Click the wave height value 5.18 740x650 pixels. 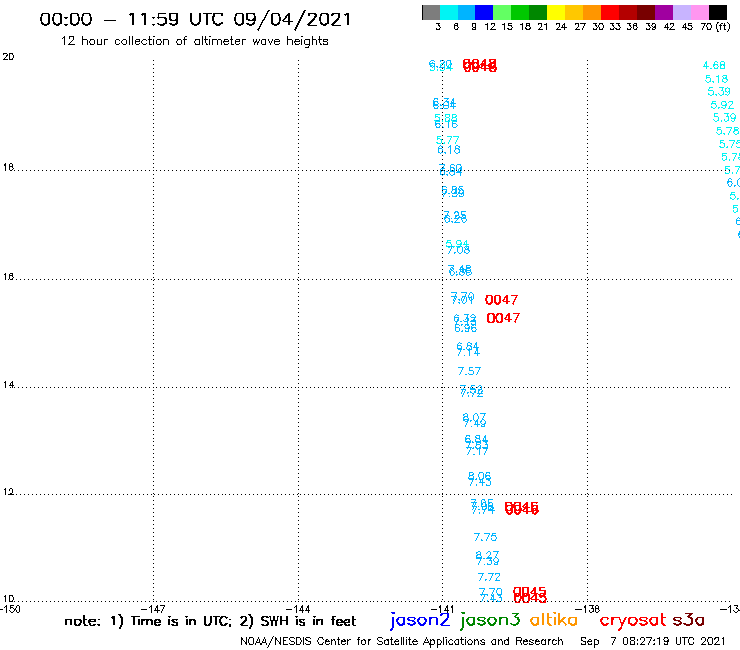(716, 79)
